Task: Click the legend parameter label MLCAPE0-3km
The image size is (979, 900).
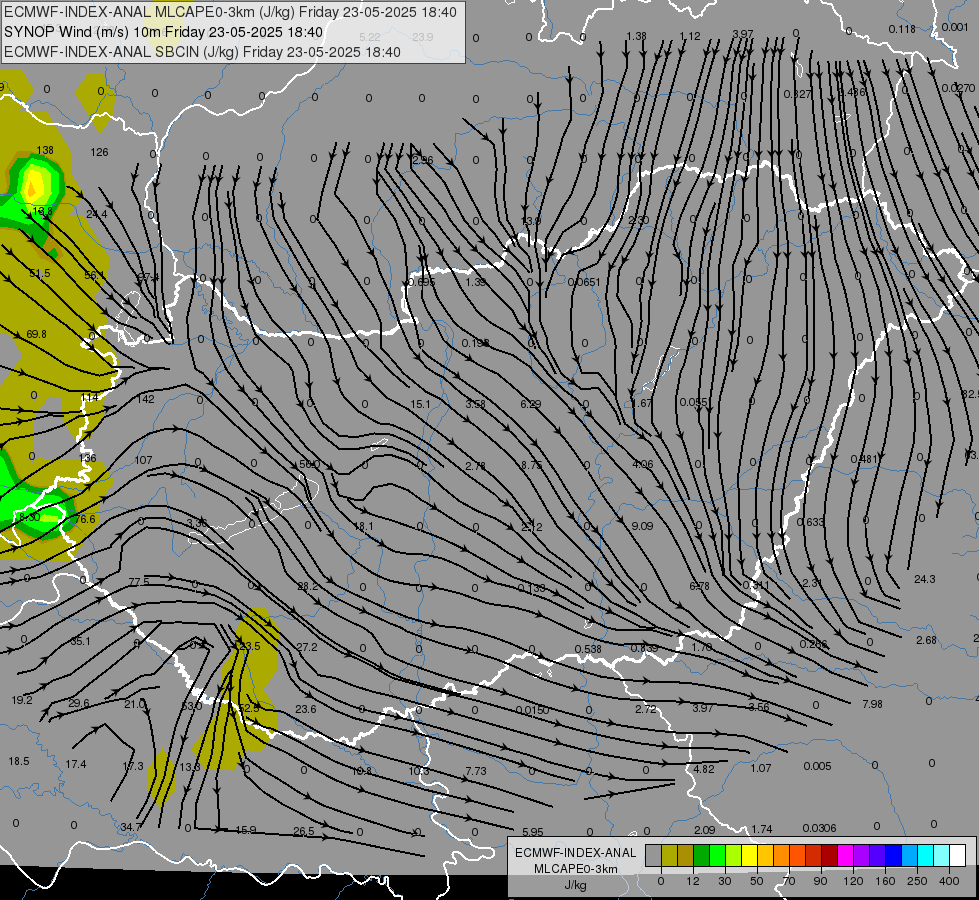Action: coord(576,869)
